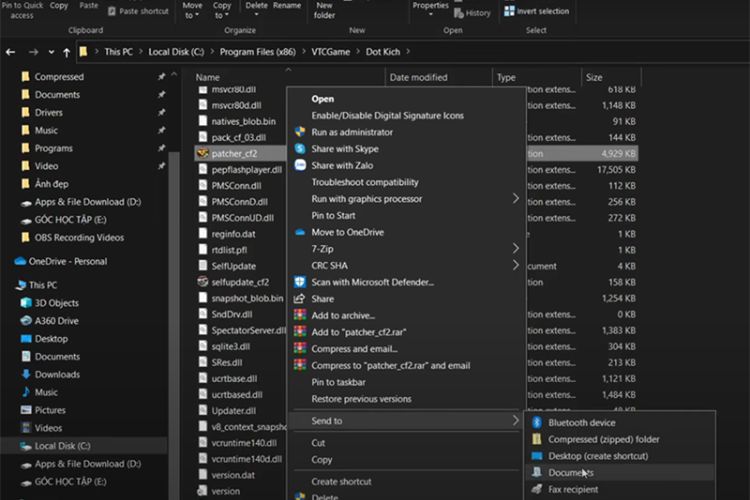Open Compressed folder in Quick access
Viewport: 750px width, 500px height.
click(59, 77)
